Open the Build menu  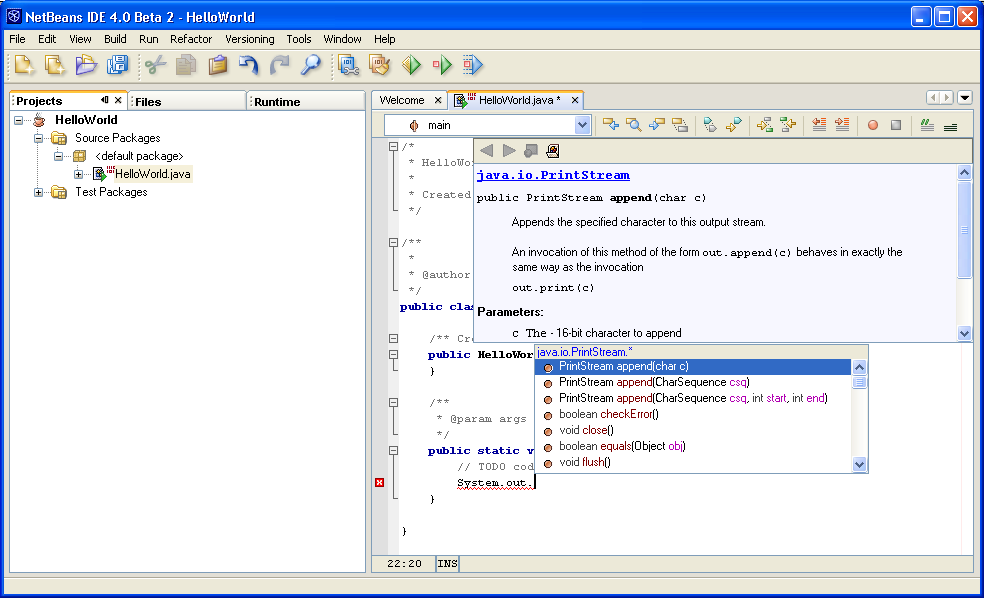pos(115,39)
